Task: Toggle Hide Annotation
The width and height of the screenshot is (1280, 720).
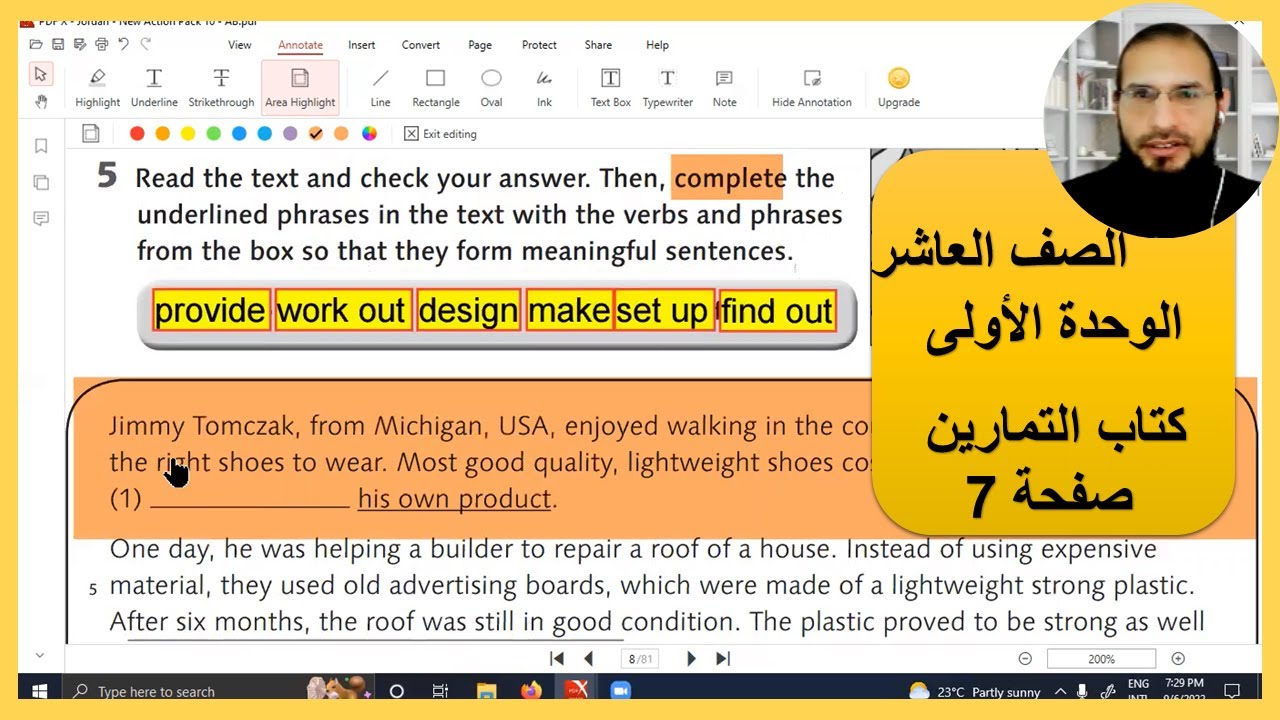Action: point(811,87)
